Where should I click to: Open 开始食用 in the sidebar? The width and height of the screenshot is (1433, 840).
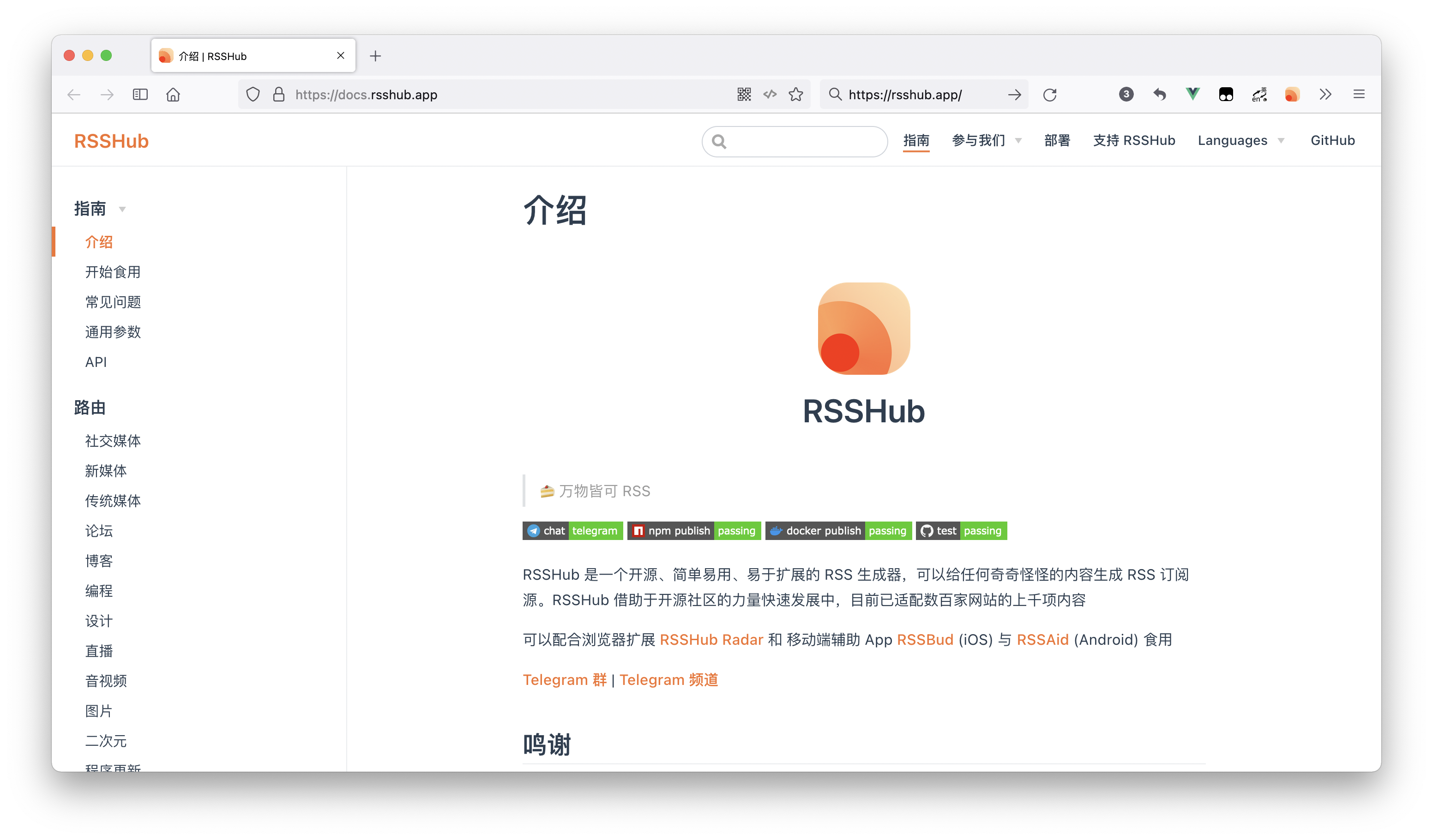click(x=113, y=272)
